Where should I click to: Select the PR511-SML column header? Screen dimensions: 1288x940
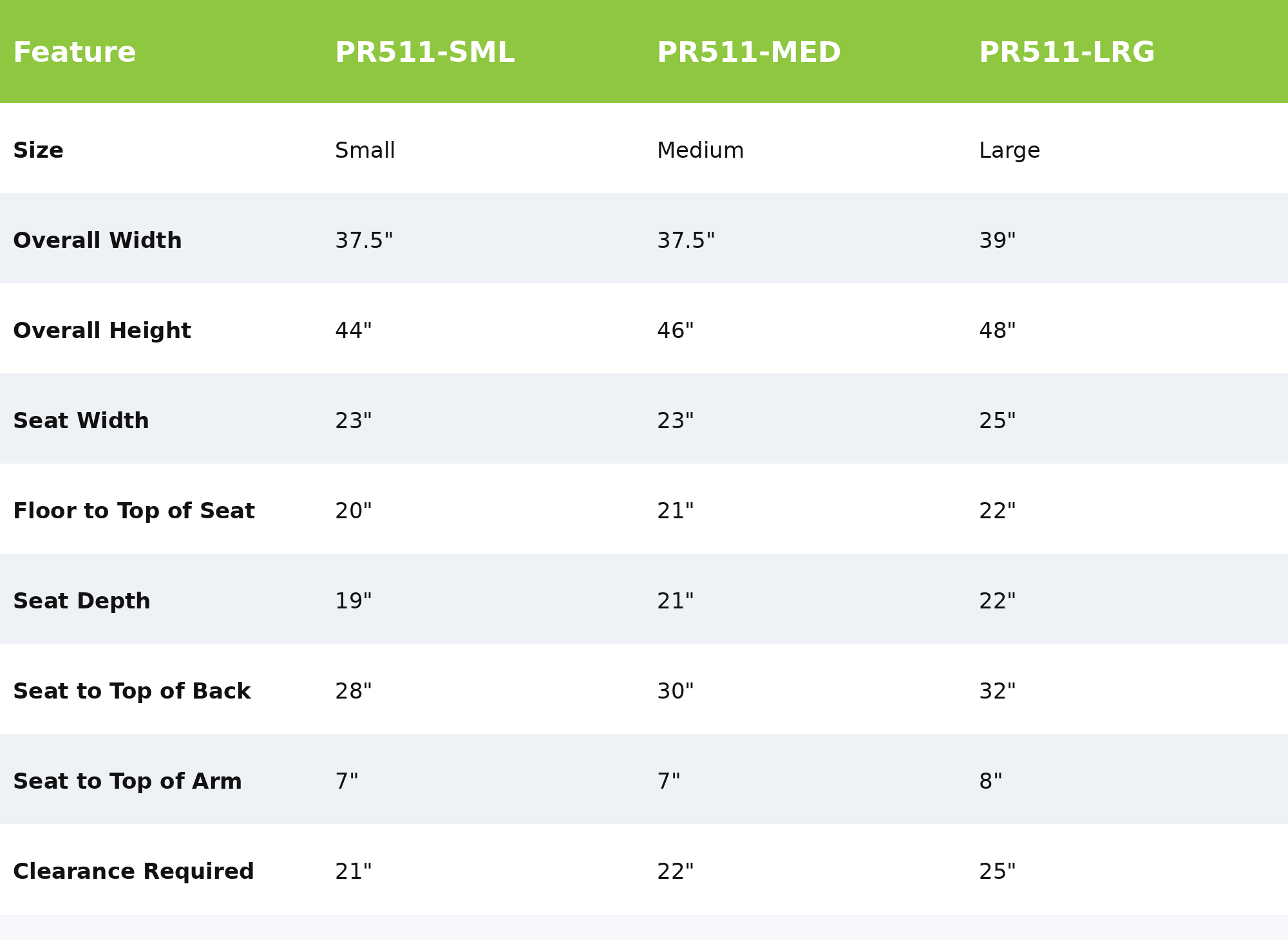point(424,53)
